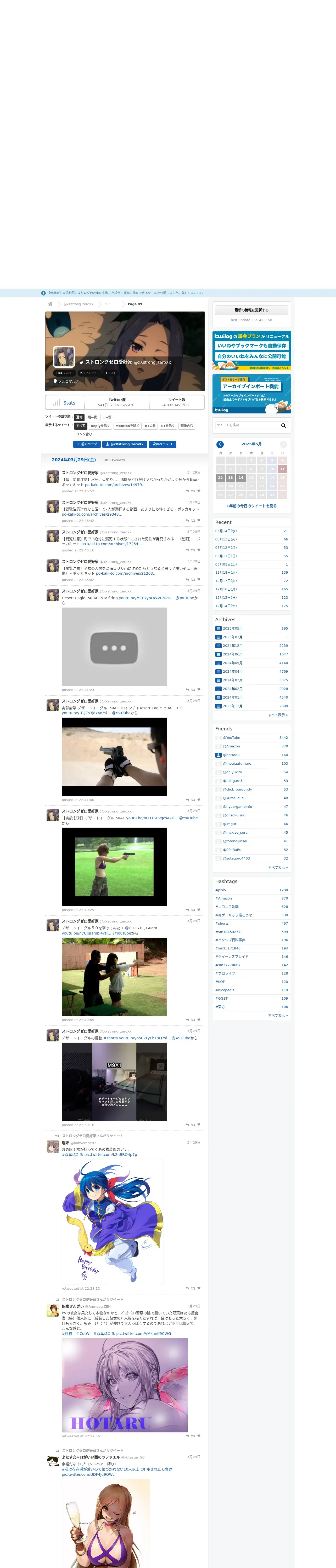Click the list icon beside 2025年05月 archive
336x1568 pixels.
[218, 629]
